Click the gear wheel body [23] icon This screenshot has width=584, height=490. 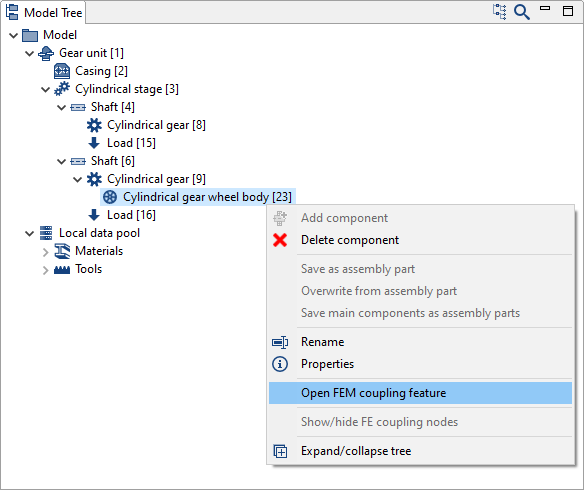(x=110, y=197)
